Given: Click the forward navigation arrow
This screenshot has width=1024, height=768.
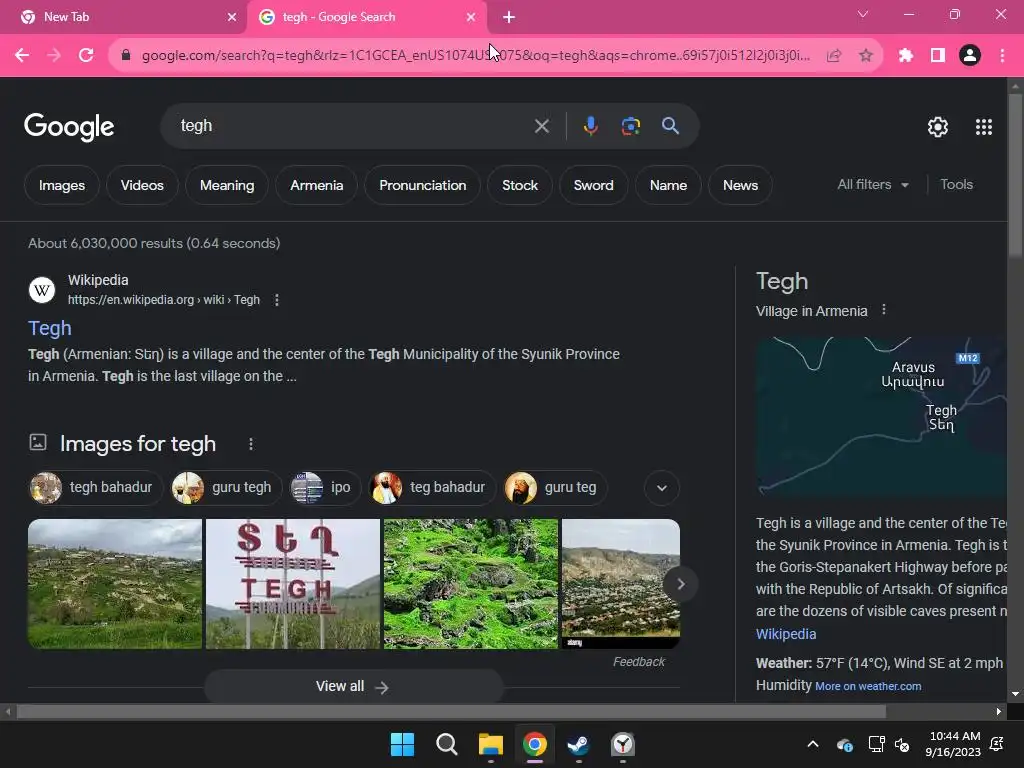Looking at the screenshot, I should pyautogui.click(x=54, y=56).
